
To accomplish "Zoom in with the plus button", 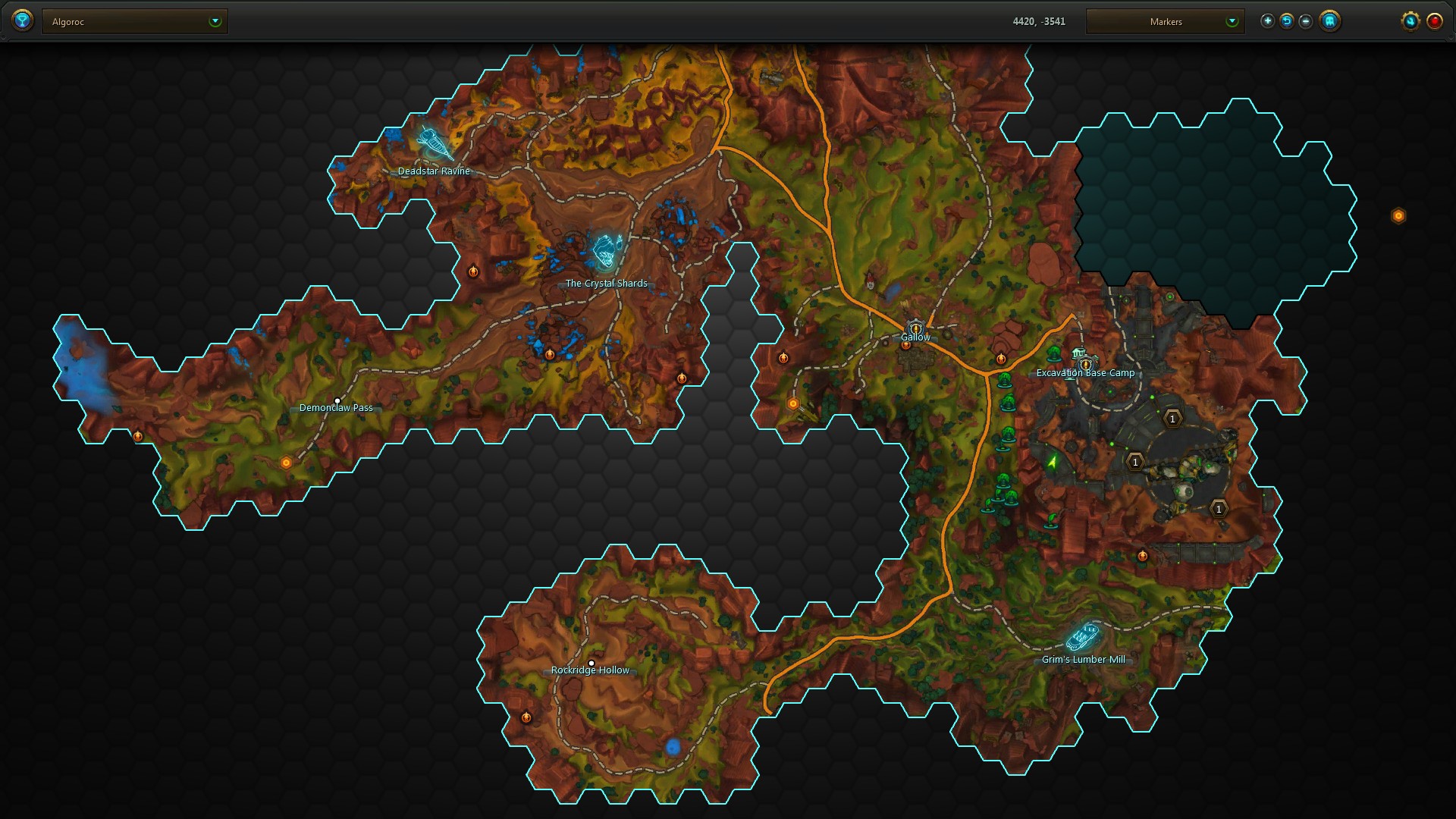I will point(1267,21).
